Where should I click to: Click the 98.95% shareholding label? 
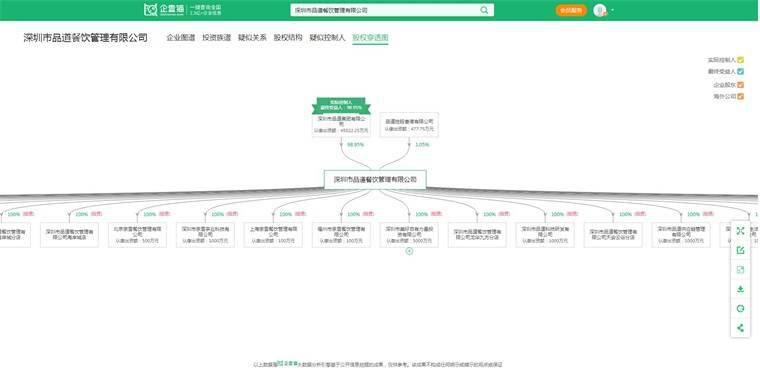tap(355, 144)
